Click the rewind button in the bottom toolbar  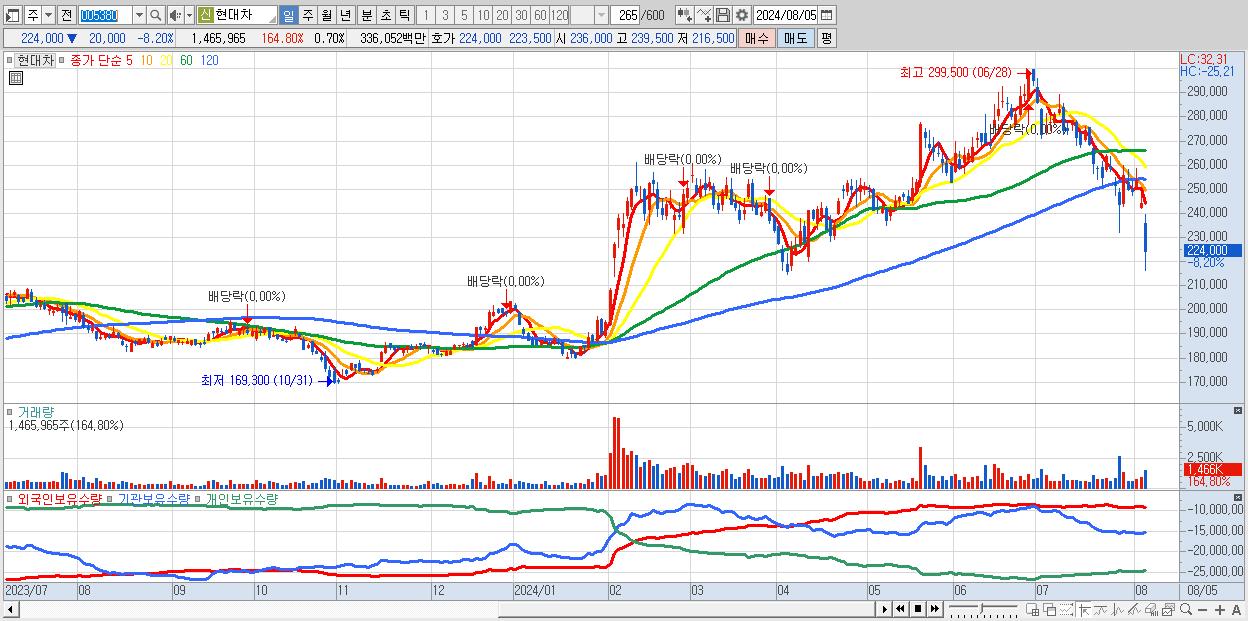point(900,609)
